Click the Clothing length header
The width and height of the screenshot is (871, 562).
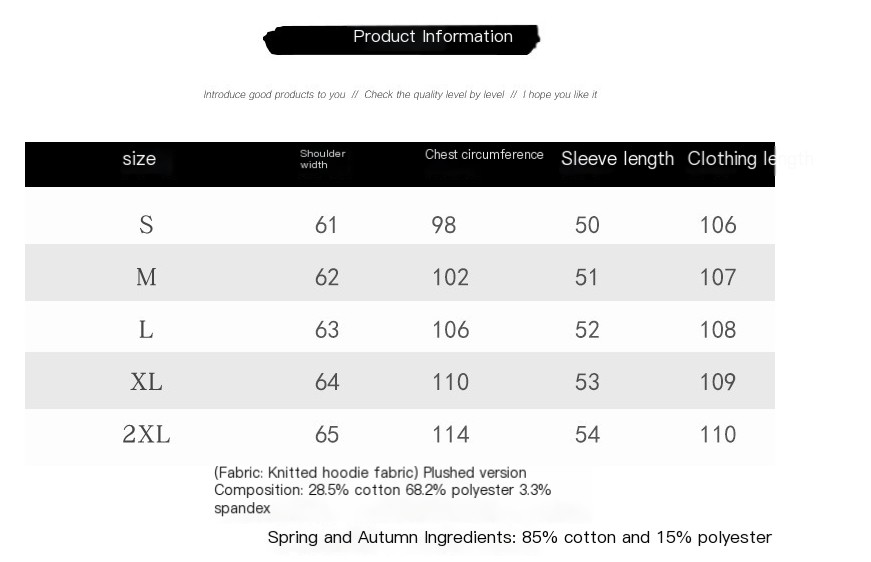pos(750,159)
